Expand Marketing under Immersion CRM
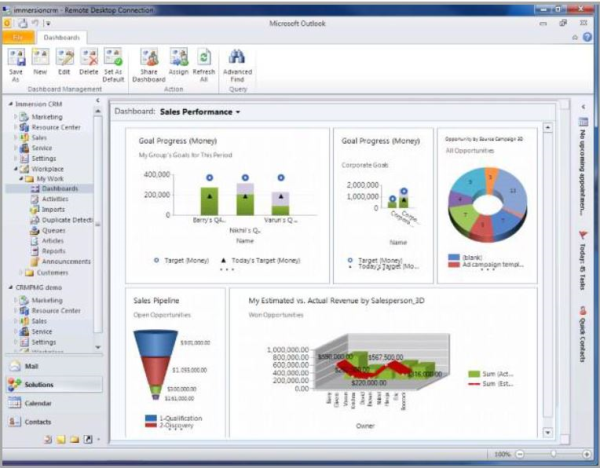600x468 pixels. coord(16,116)
